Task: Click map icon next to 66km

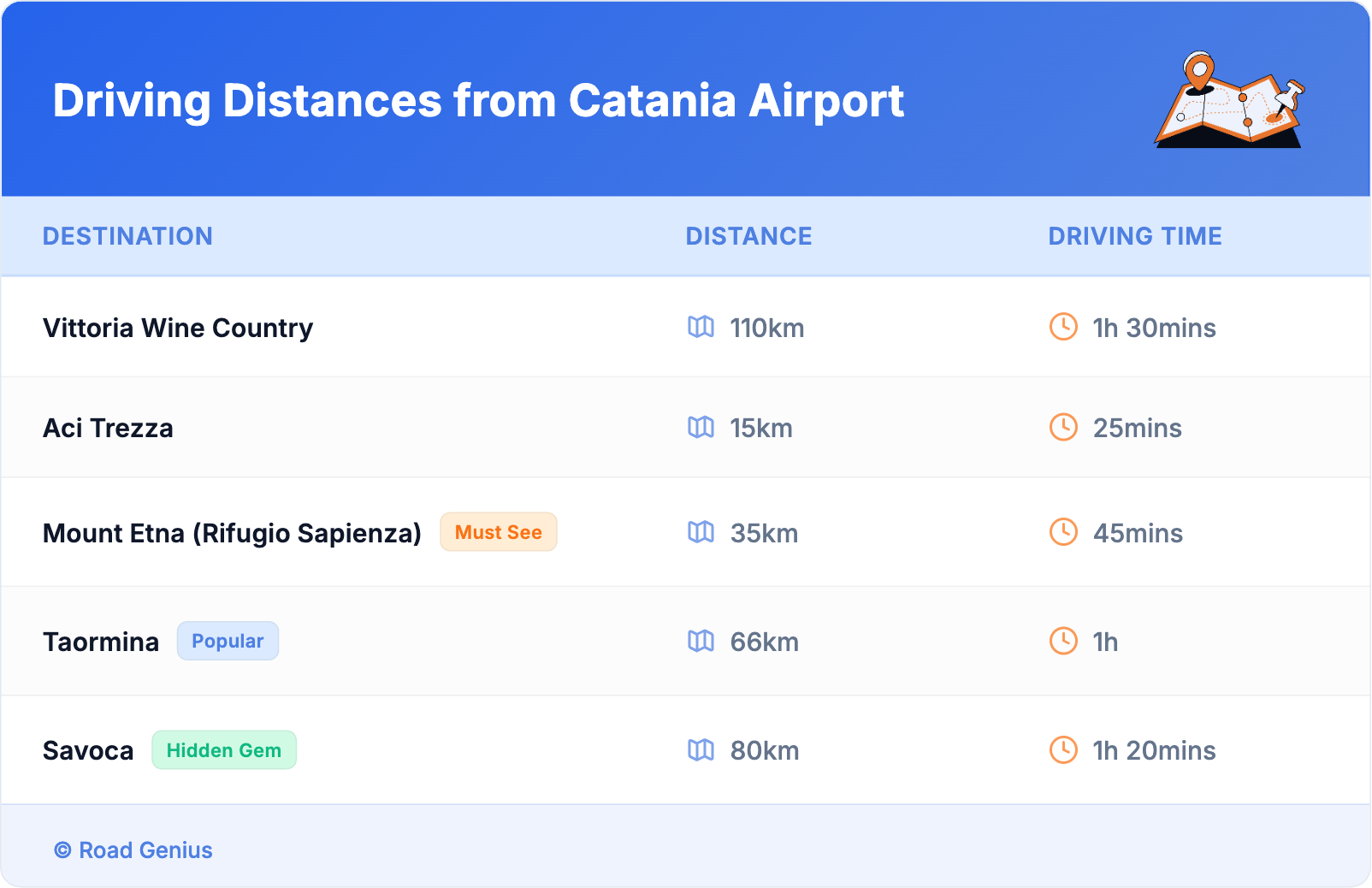Action: point(701,641)
